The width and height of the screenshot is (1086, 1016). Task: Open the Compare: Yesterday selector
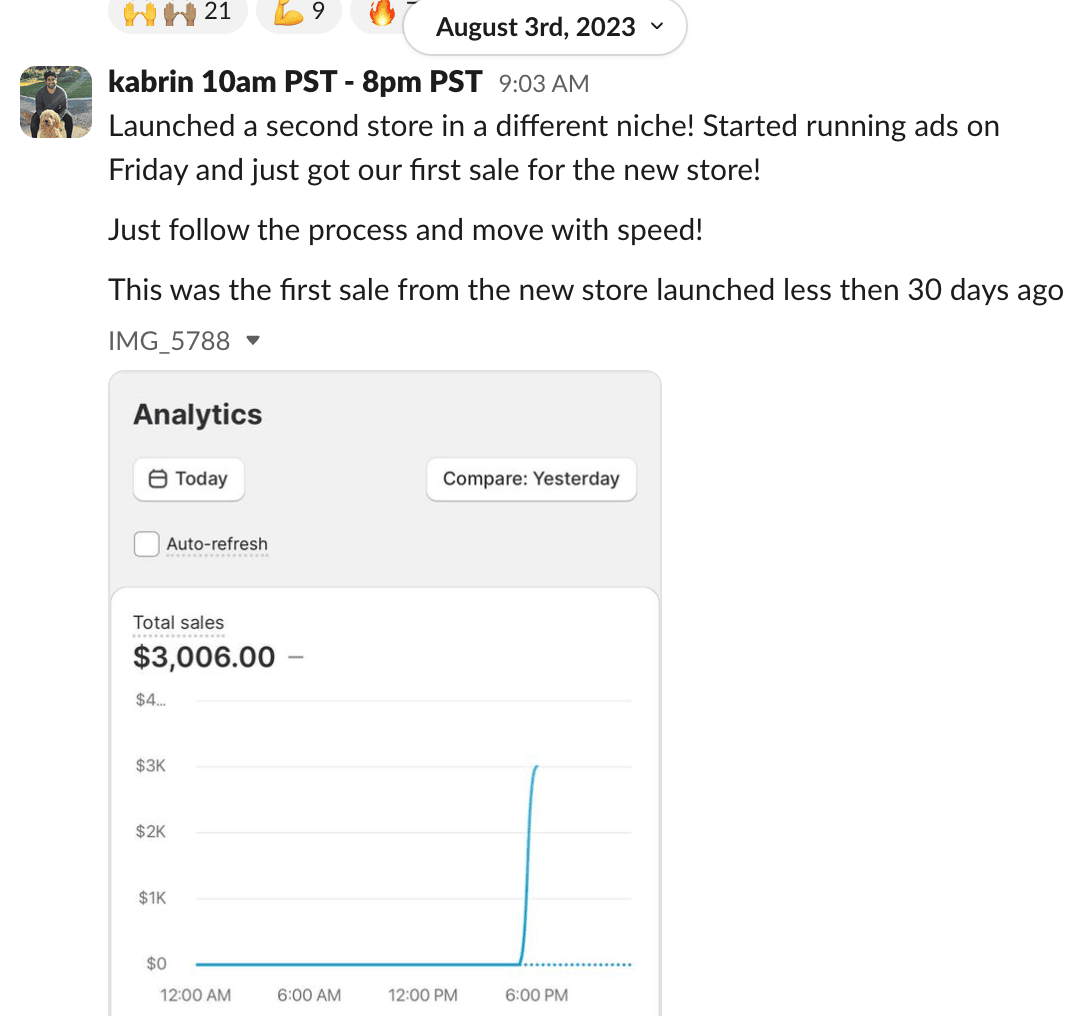pyautogui.click(x=531, y=479)
